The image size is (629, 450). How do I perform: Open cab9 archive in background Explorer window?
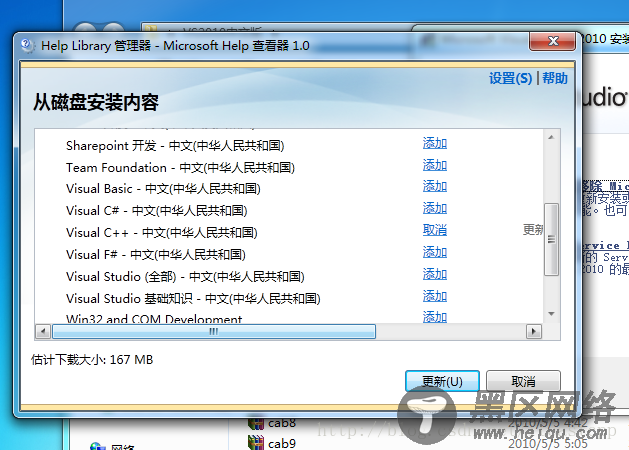pyautogui.click(x=272, y=443)
